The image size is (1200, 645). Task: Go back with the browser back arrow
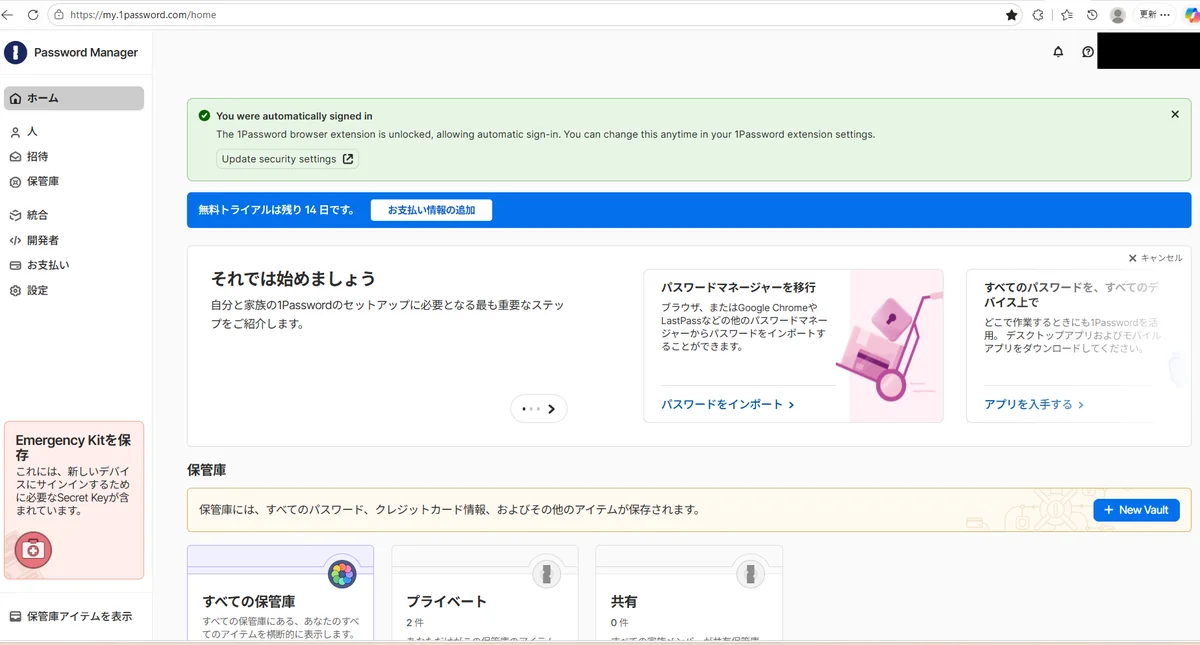[x=9, y=15]
